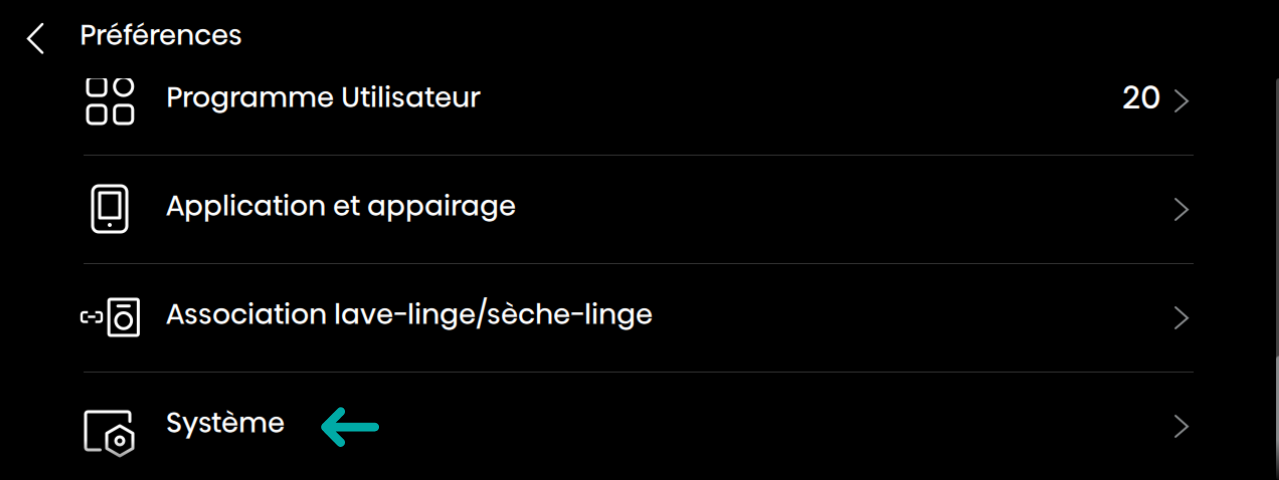This screenshot has height=480, width=1279.
Task: Open the Application et appairage label
Action: pyautogui.click(x=340, y=206)
